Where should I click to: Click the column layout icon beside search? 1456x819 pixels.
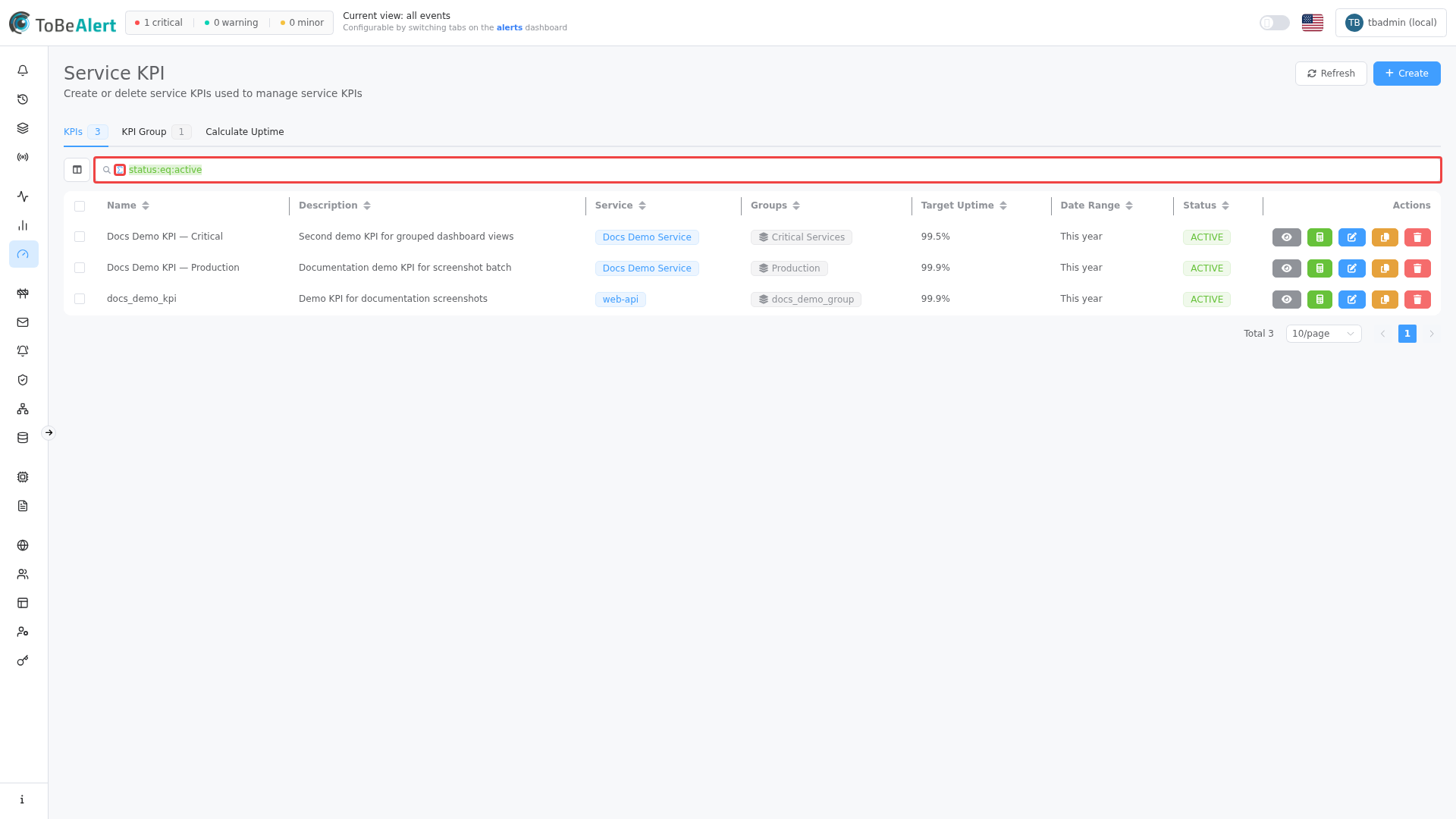click(x=77, y=170)
